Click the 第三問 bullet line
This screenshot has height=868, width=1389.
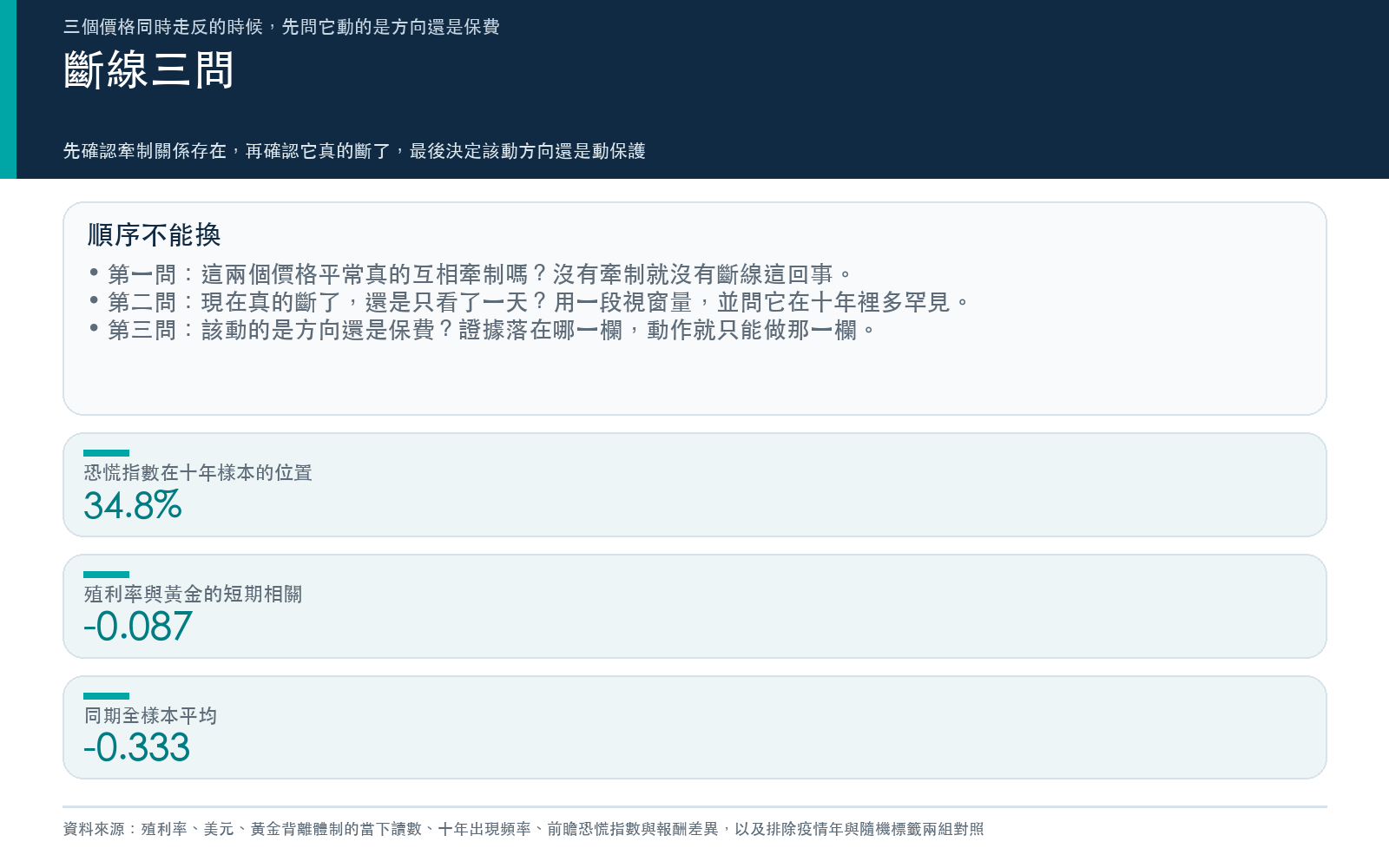(483, 330)
